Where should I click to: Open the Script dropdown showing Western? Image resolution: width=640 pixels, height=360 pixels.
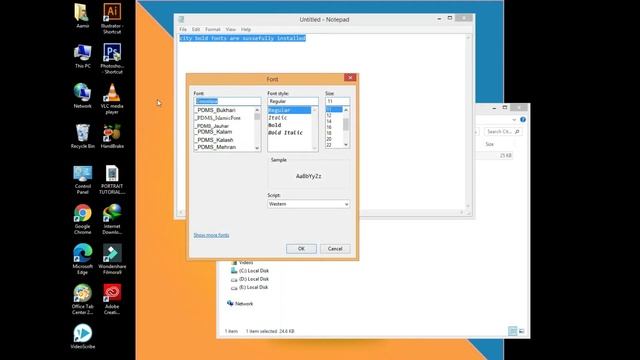[x=308, y=204]
